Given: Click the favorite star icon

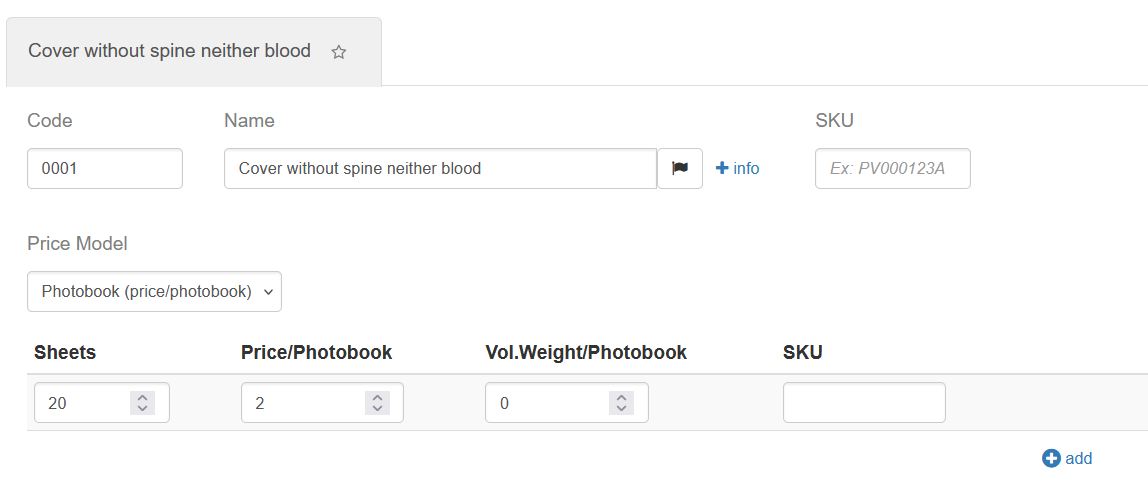Looking at the screenshot, I should click(x=339, y=52).
